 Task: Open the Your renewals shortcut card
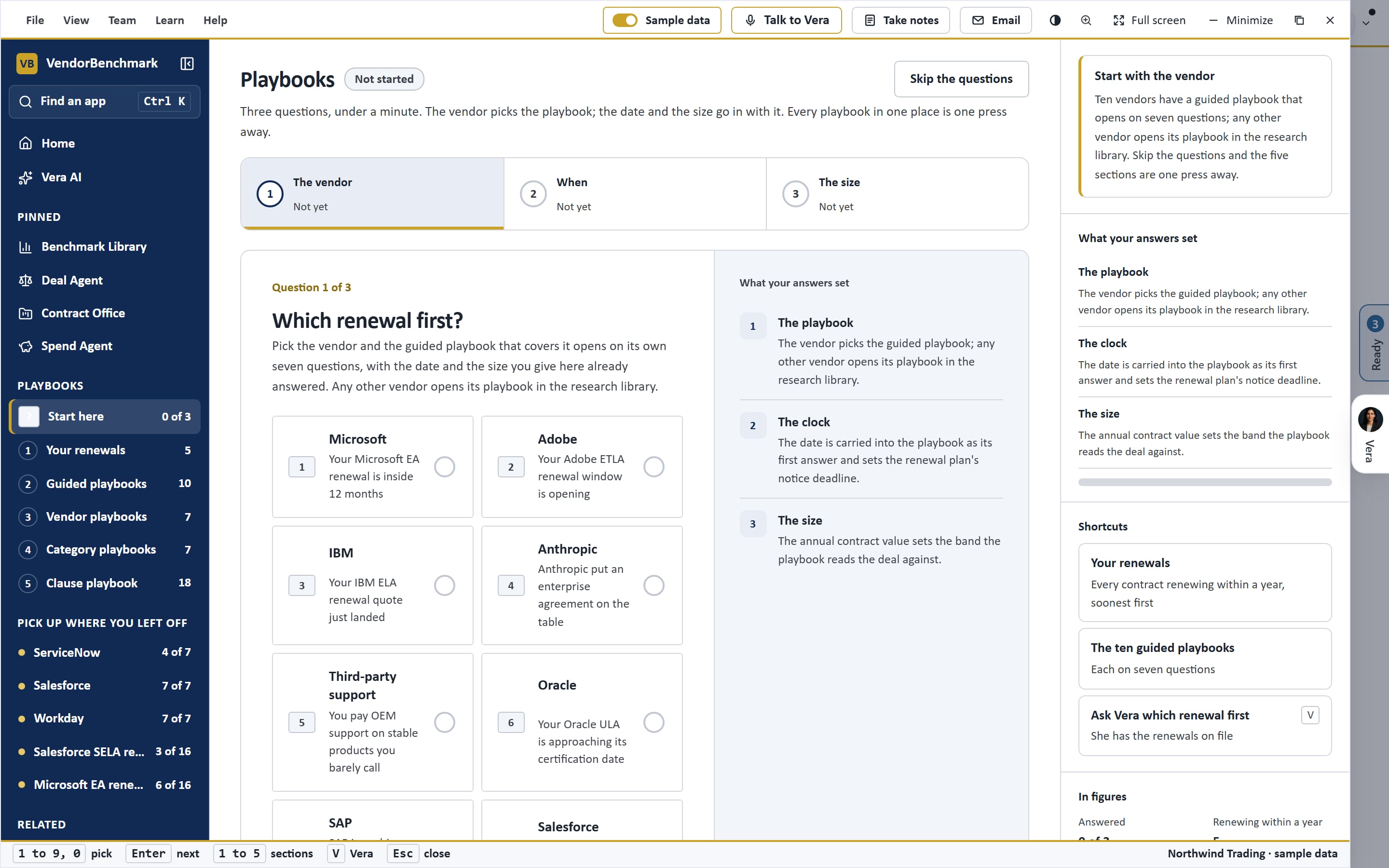pos(1205,582)
